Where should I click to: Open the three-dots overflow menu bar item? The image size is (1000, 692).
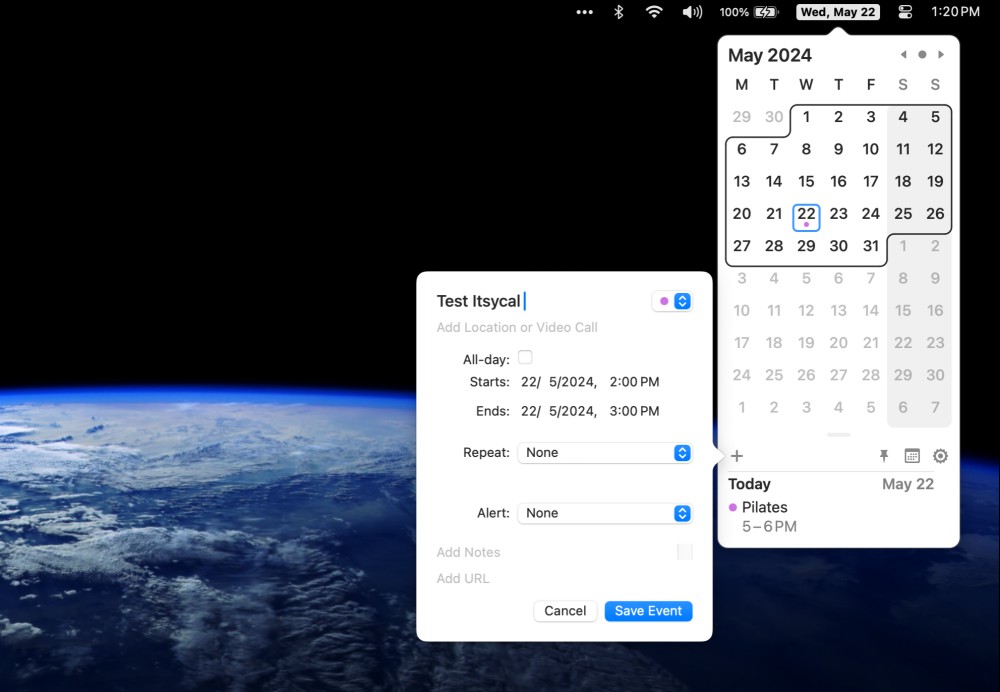[x=584, y=12]
